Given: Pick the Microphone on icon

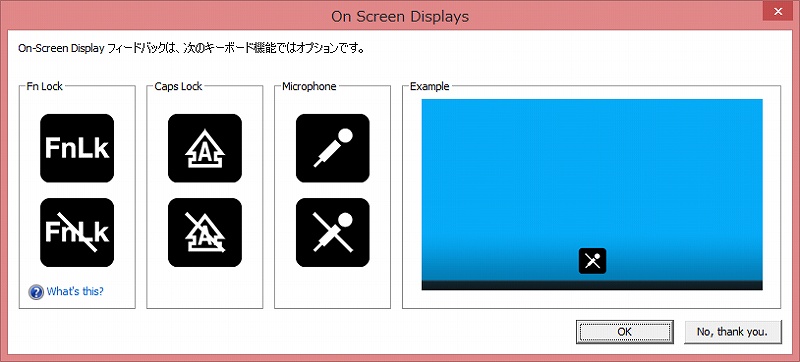Looking at the screenshot, I should point(333,148).
